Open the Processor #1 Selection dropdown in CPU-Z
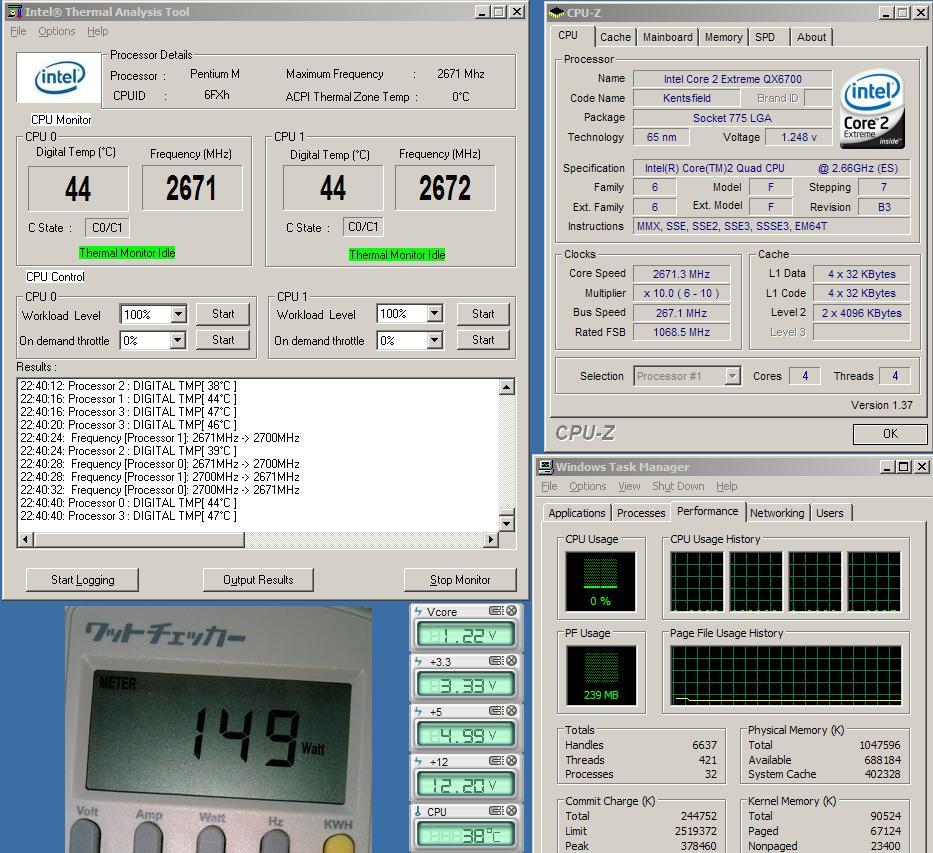Viewport: 933px width, 853px height. [732, 375]
